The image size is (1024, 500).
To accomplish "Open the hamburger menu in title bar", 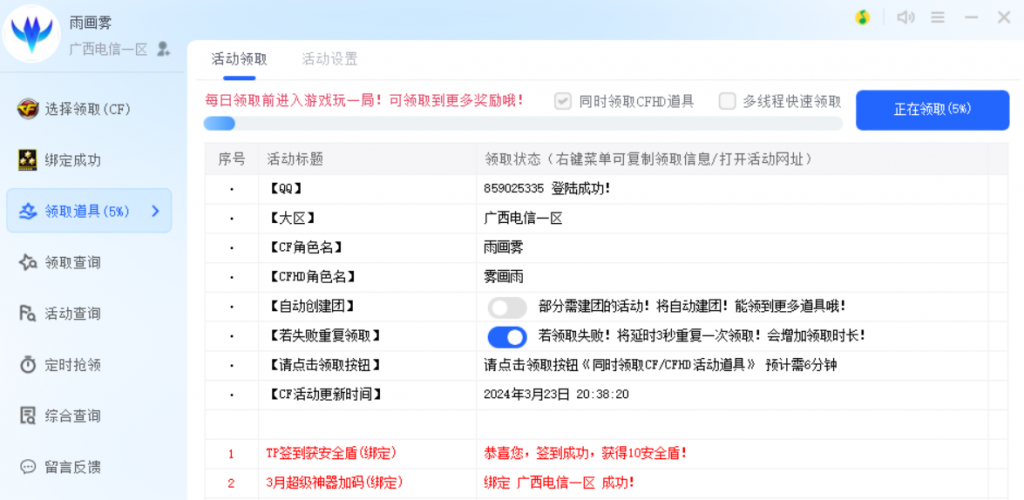I will (x=938, y=18).
